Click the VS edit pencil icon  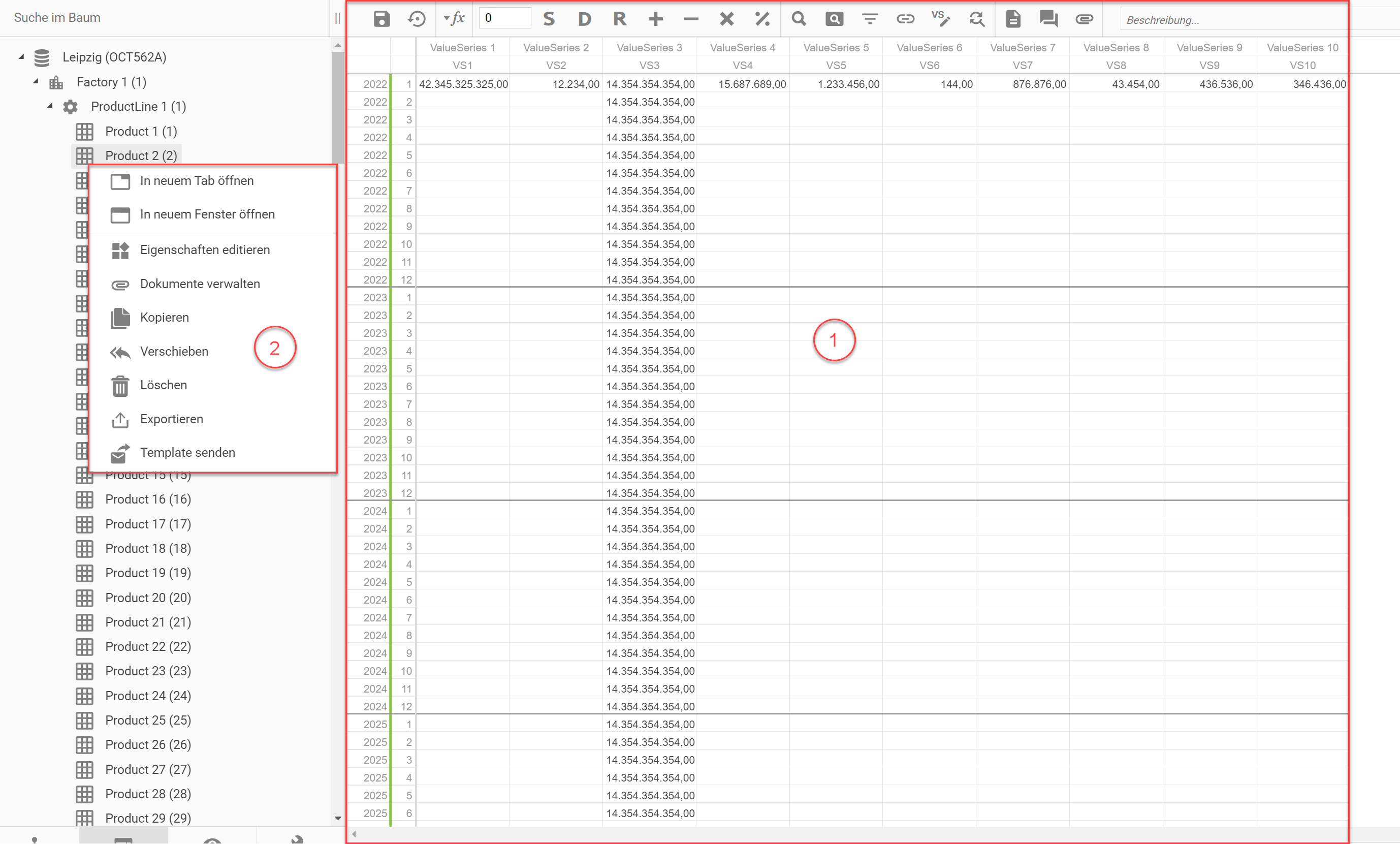[x=940, y=19]
